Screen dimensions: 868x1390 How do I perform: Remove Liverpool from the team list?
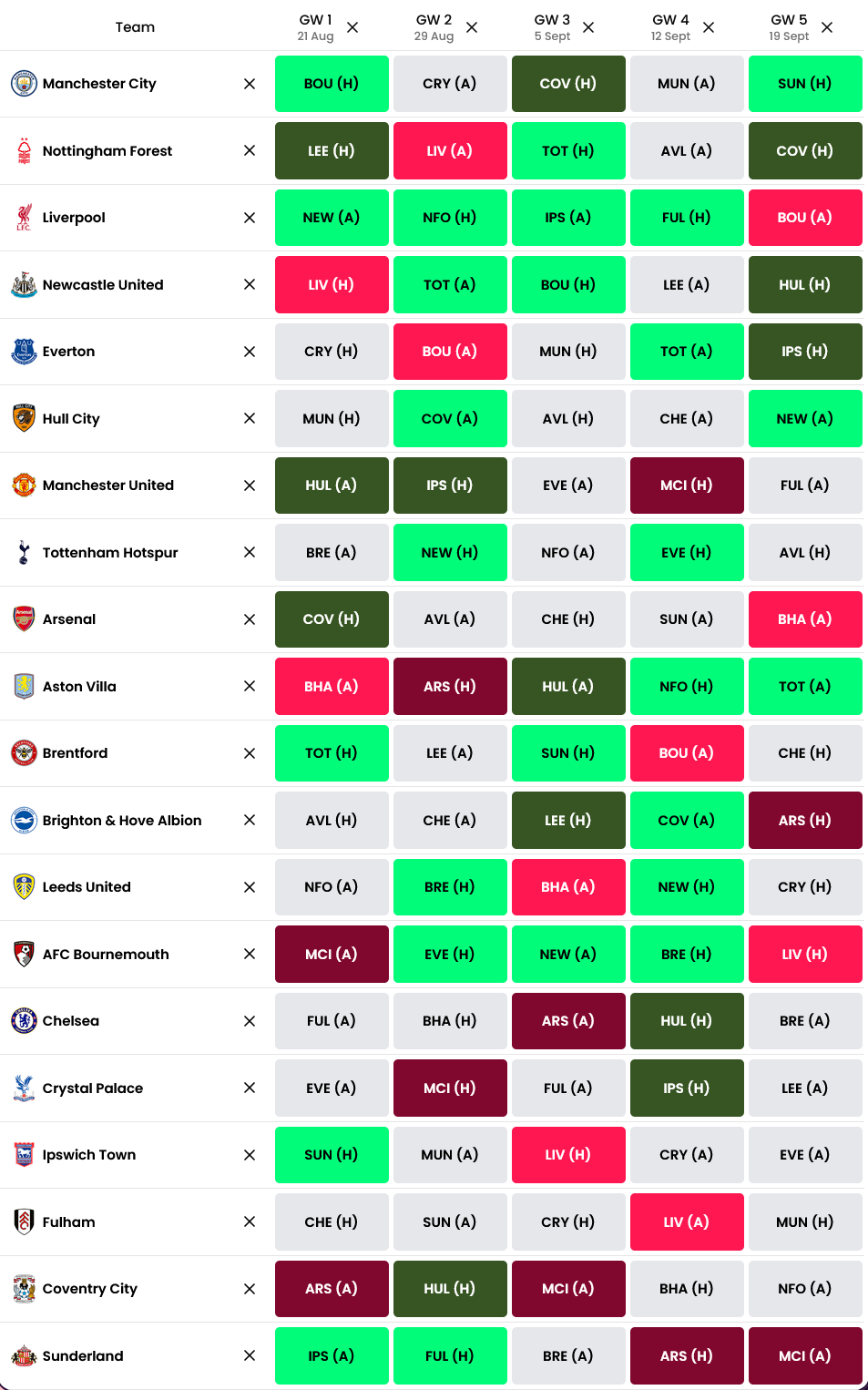(x=250, y=218)
